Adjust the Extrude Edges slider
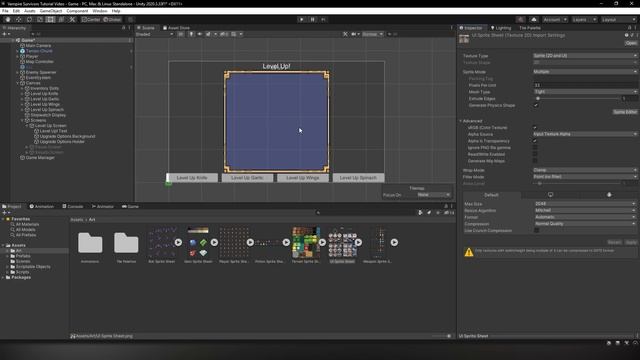The width and height of the screenshot is (640, 360). [x=577, y=98]
